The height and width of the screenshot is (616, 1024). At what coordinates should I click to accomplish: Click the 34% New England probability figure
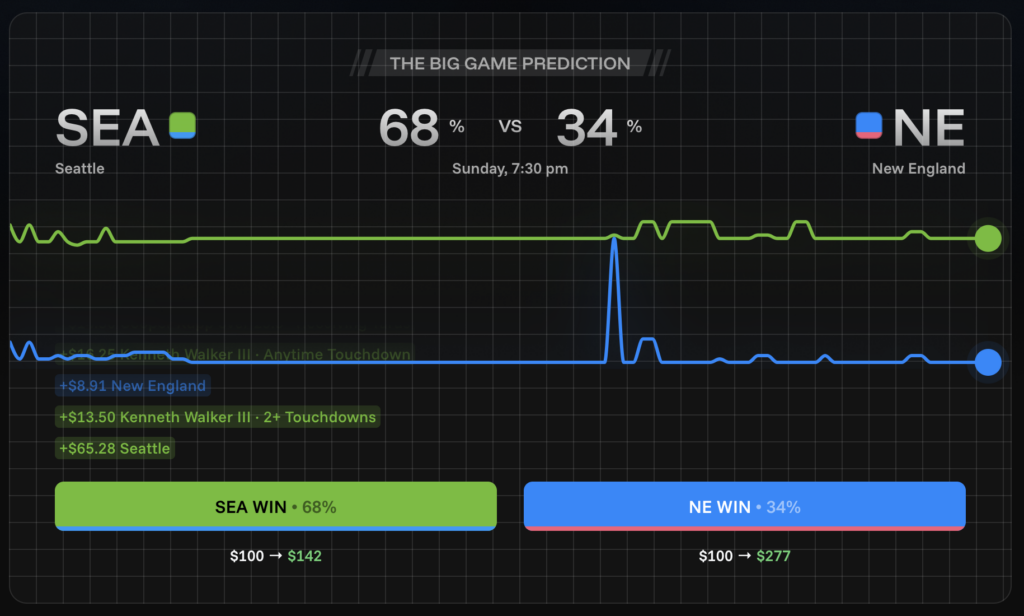(587, 128)
